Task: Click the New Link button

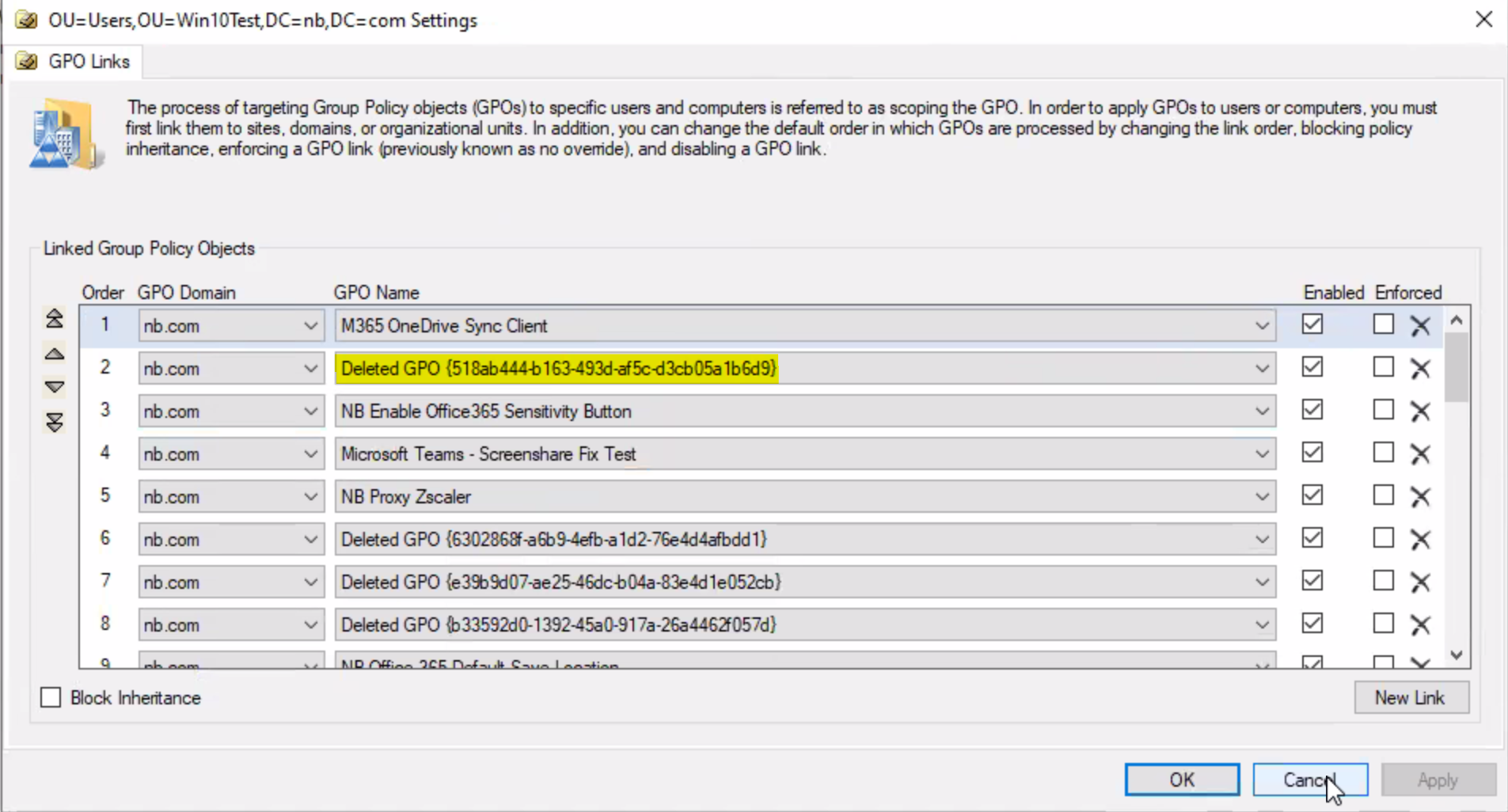Action: (1411, 697)
